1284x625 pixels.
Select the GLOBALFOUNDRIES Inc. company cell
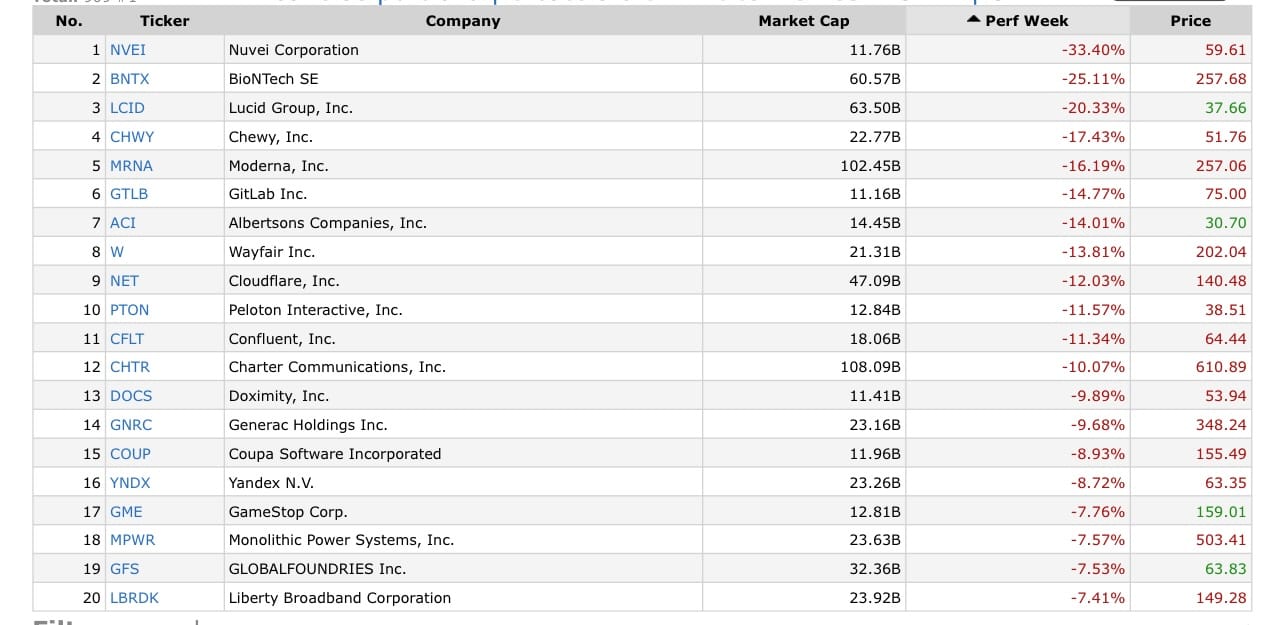[x=463, y=569]
